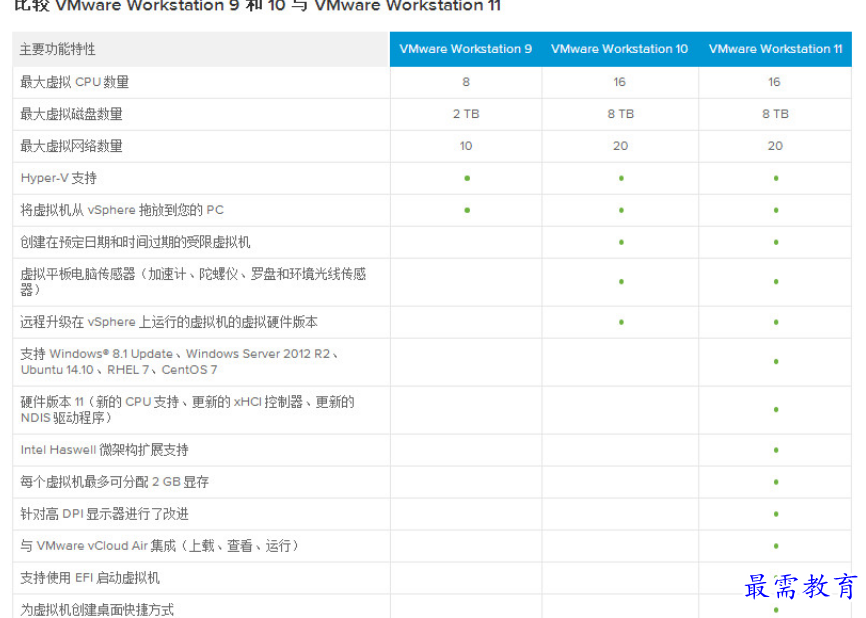Click the CPU count 8 under Workstation 9

[x=466, y=82]
